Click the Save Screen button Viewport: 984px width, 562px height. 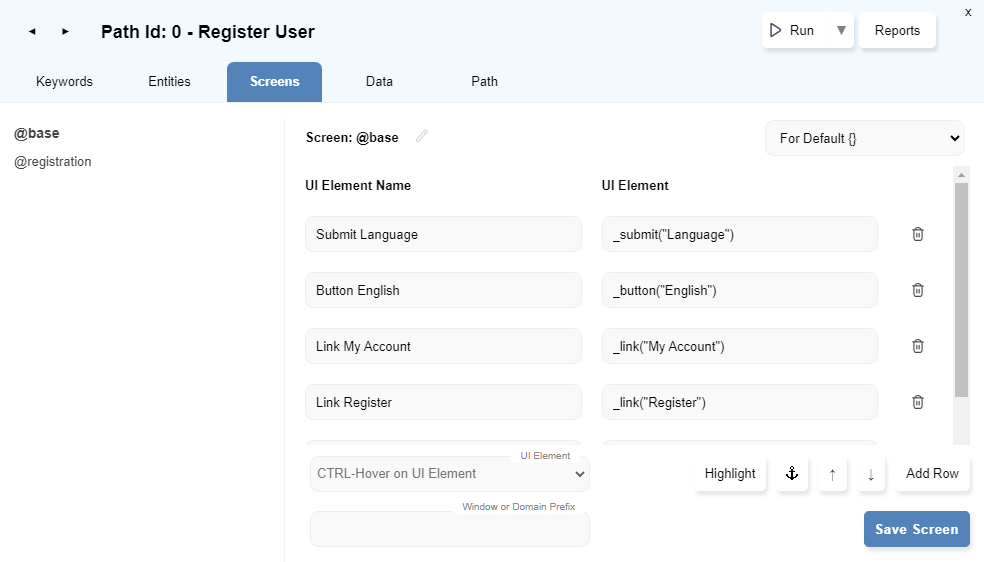[916, 530]
